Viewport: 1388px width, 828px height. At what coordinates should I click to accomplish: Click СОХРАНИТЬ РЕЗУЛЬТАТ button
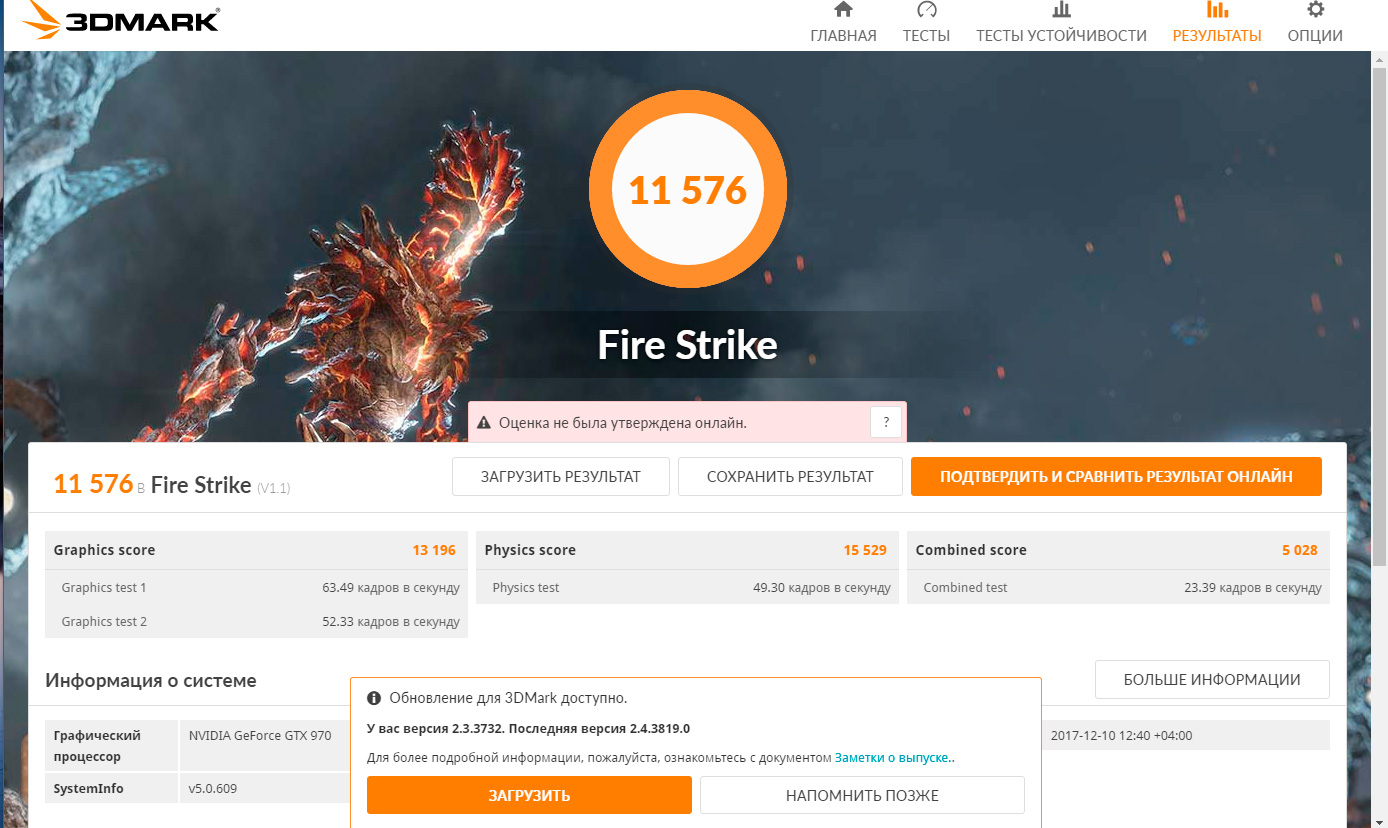click(x=790, y=477)
